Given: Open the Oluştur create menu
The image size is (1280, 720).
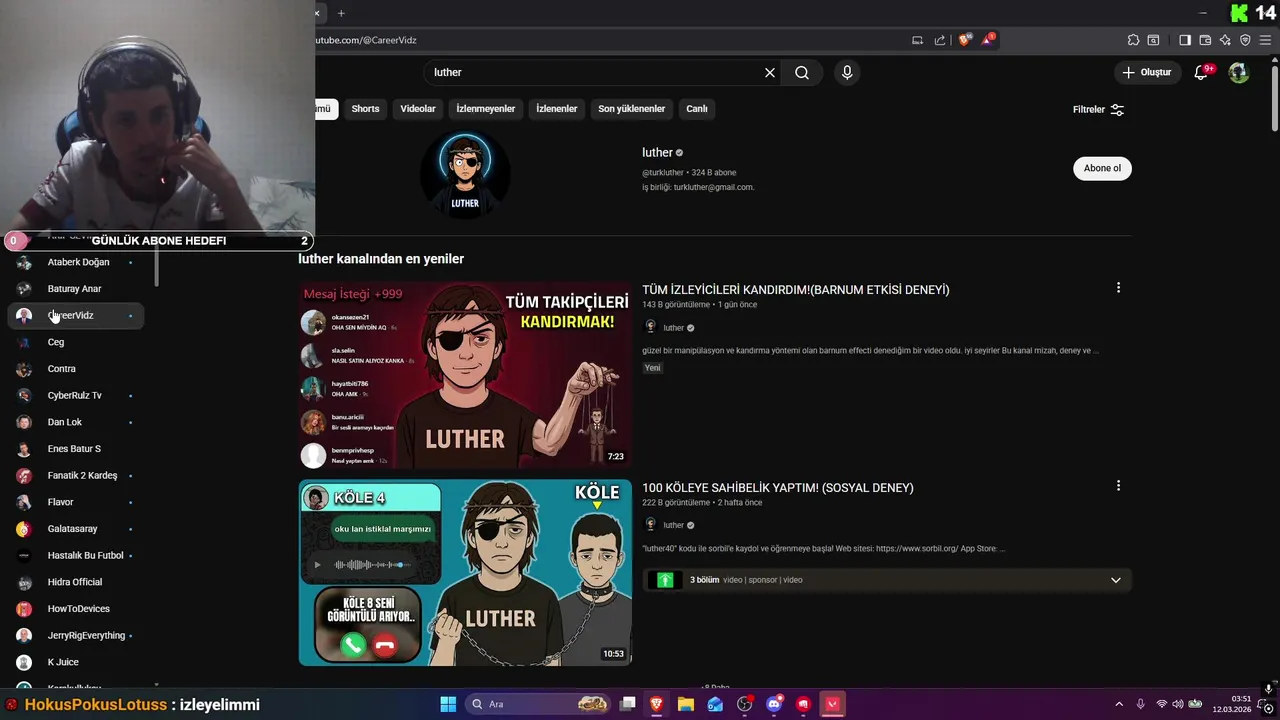Looking at the screenshot, I should coord(1146,72).
